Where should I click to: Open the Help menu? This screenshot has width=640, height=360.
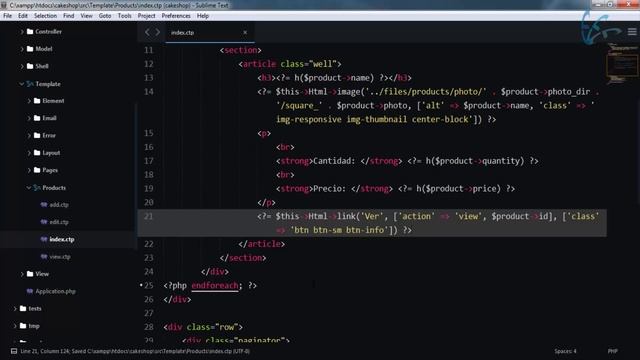pos(203,16)
